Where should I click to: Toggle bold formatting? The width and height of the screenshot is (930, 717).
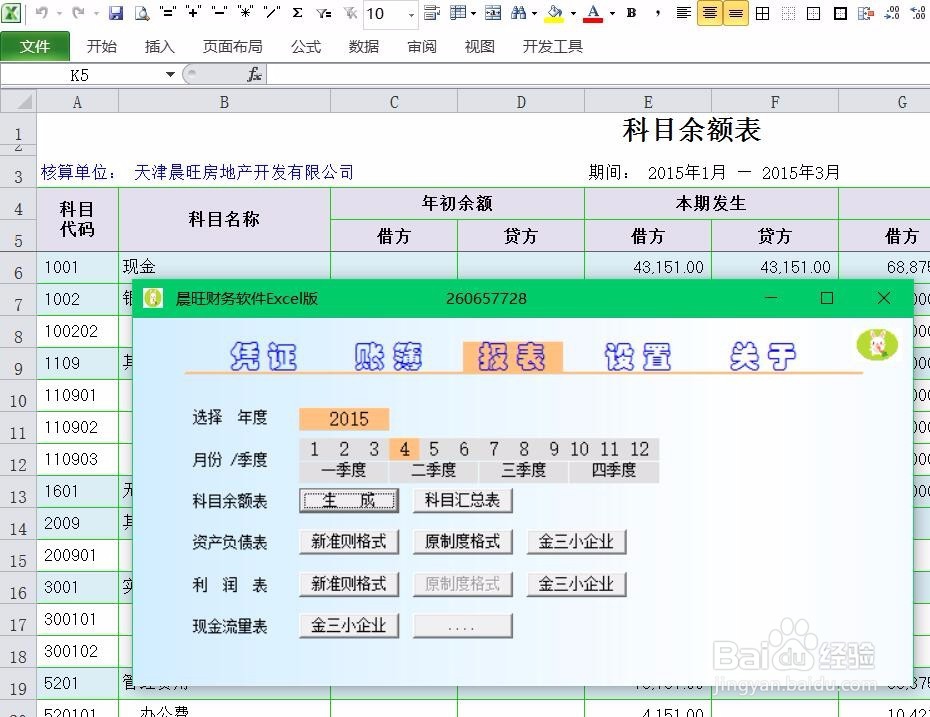630,14
